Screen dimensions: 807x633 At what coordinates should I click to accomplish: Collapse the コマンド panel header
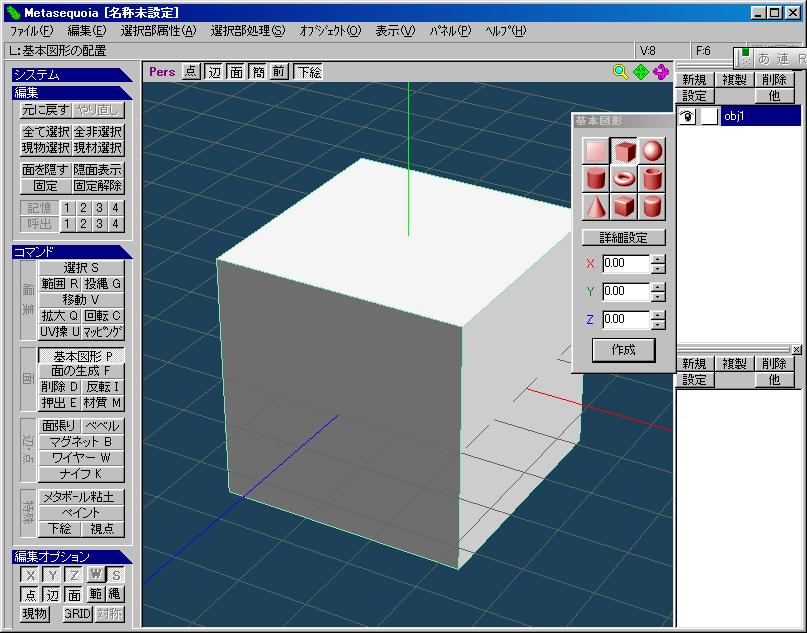[72, 252]
